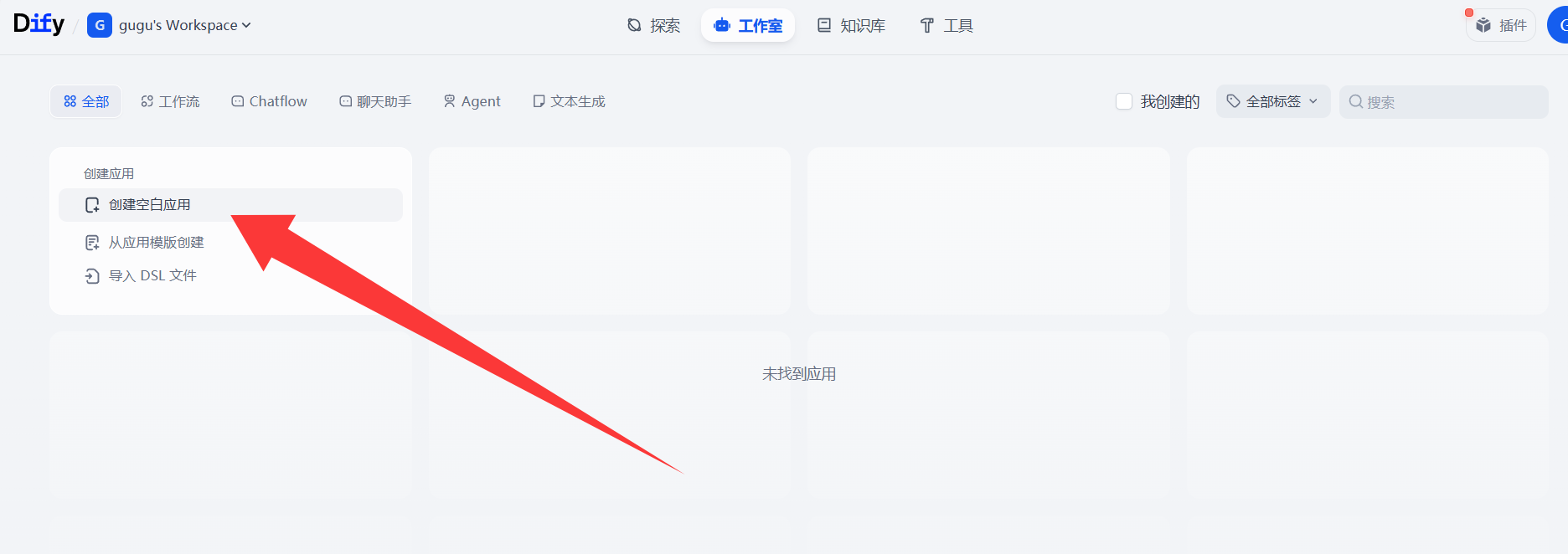Expand the 全部标签 tags dropdown

(x=1273, y=101)
